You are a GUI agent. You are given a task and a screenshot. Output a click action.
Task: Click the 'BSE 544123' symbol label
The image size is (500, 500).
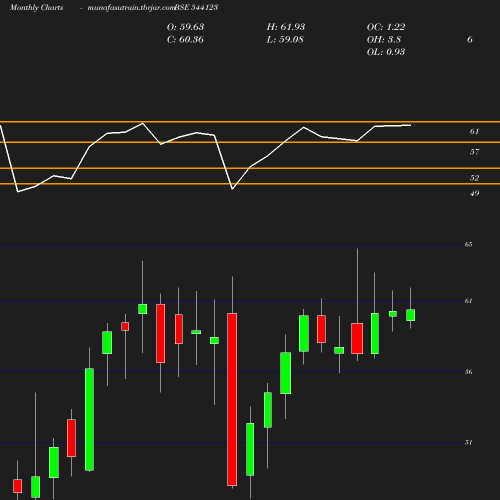click(x=196, y=7)
